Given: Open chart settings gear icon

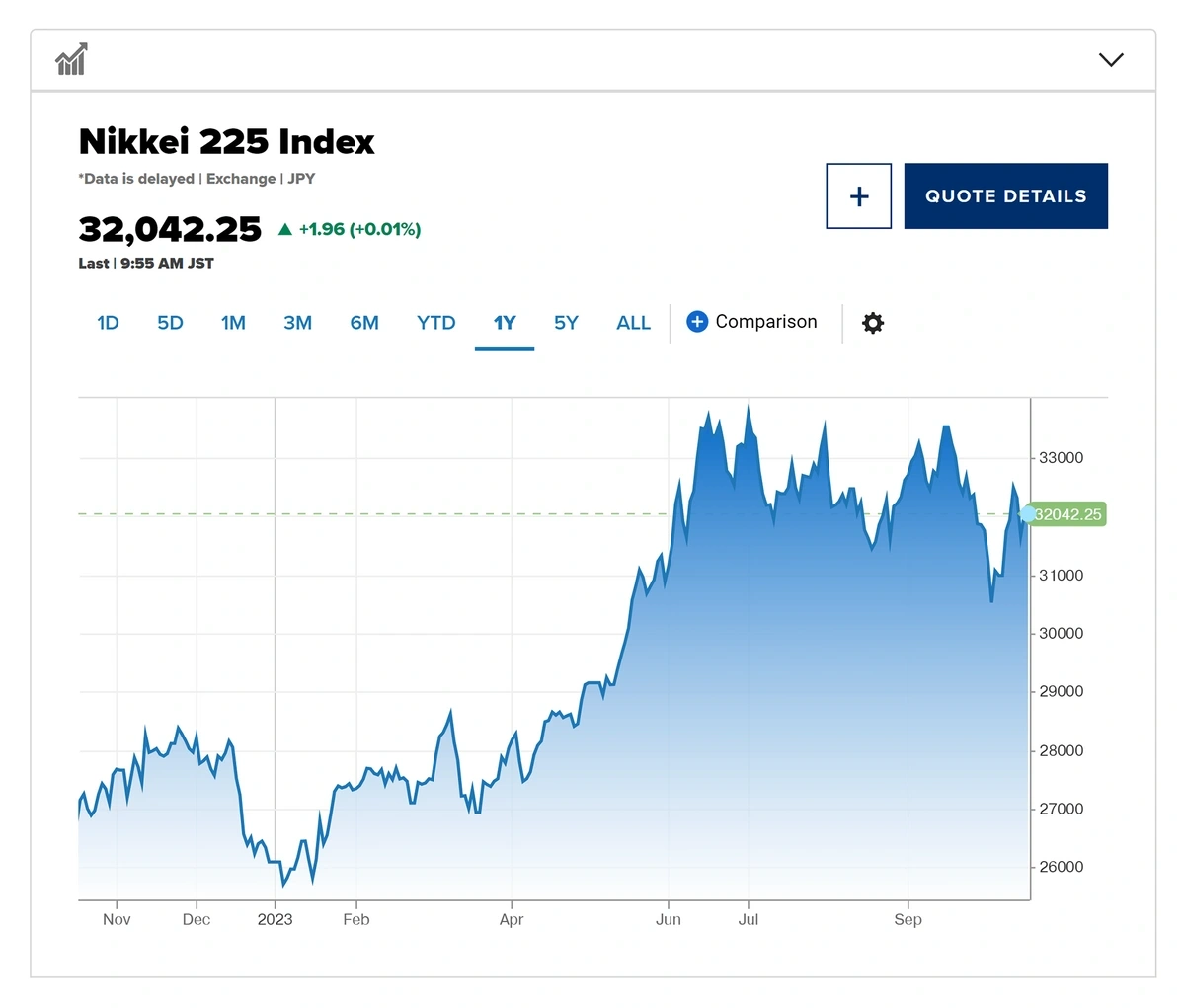Looking at the screenshot, I should pyautogui.click(x=873, y=323).
